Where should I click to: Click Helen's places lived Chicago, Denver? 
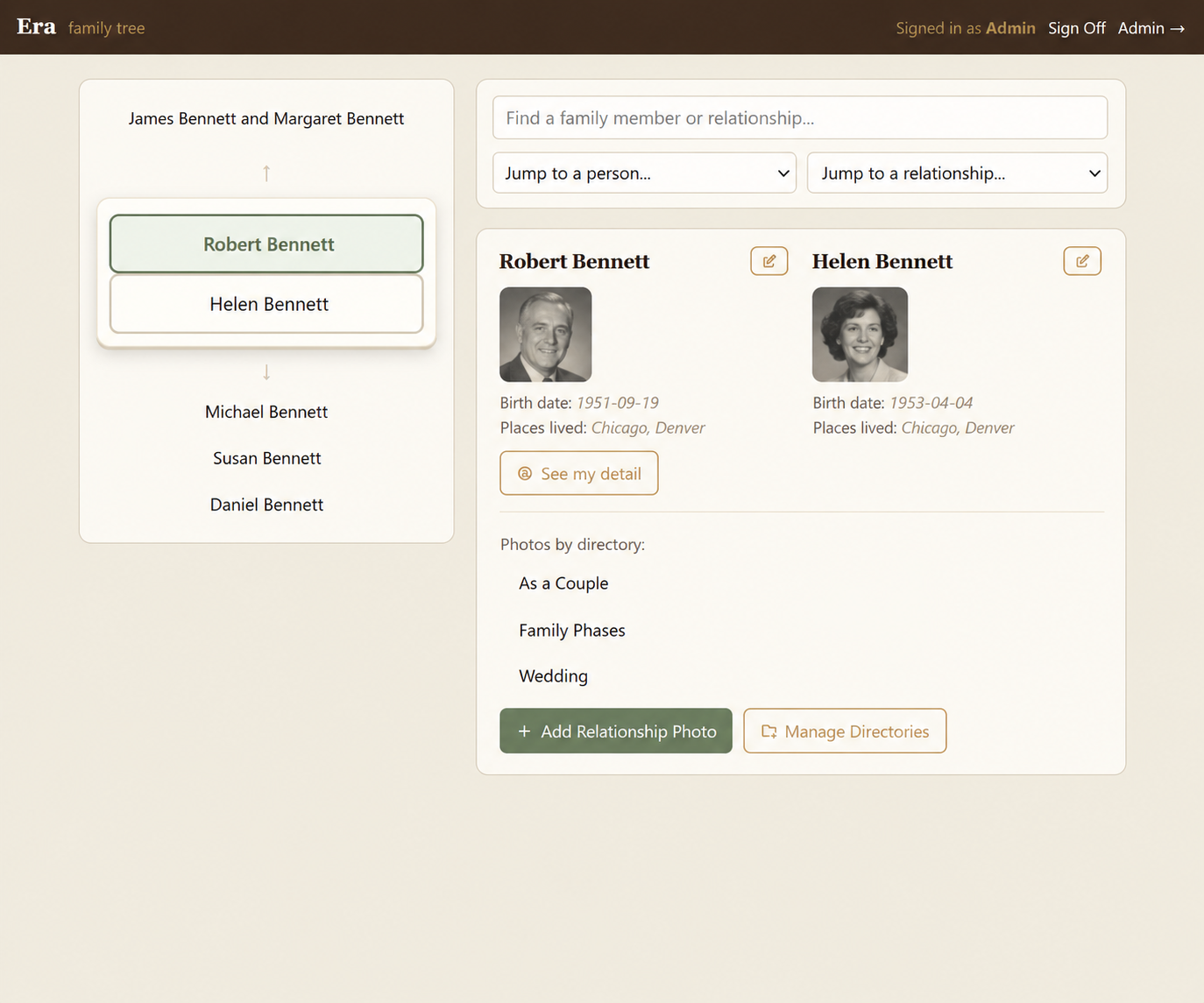[958, 427]
